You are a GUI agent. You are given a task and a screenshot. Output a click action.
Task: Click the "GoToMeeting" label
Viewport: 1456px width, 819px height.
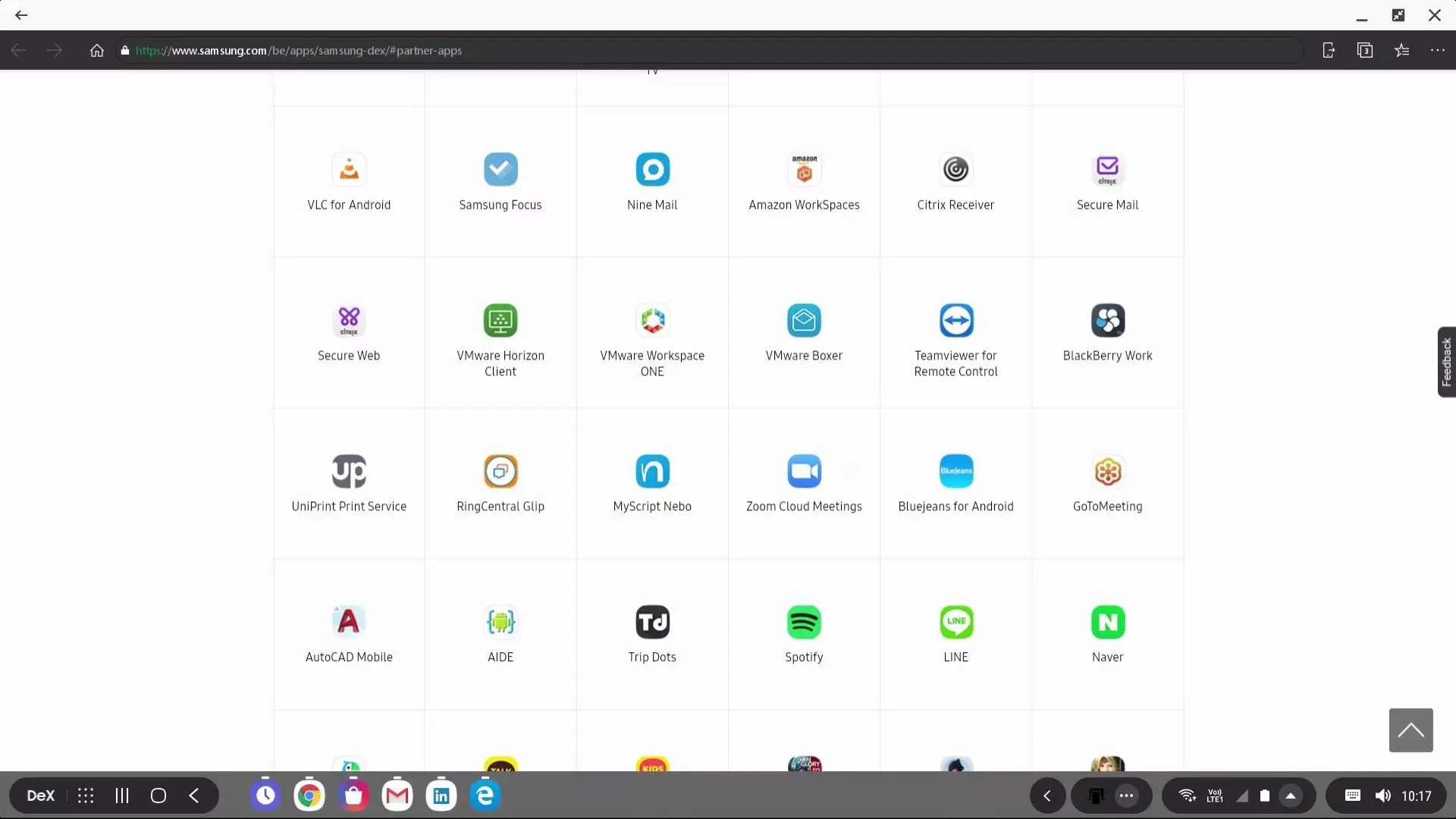click(x=1107, y=507)
